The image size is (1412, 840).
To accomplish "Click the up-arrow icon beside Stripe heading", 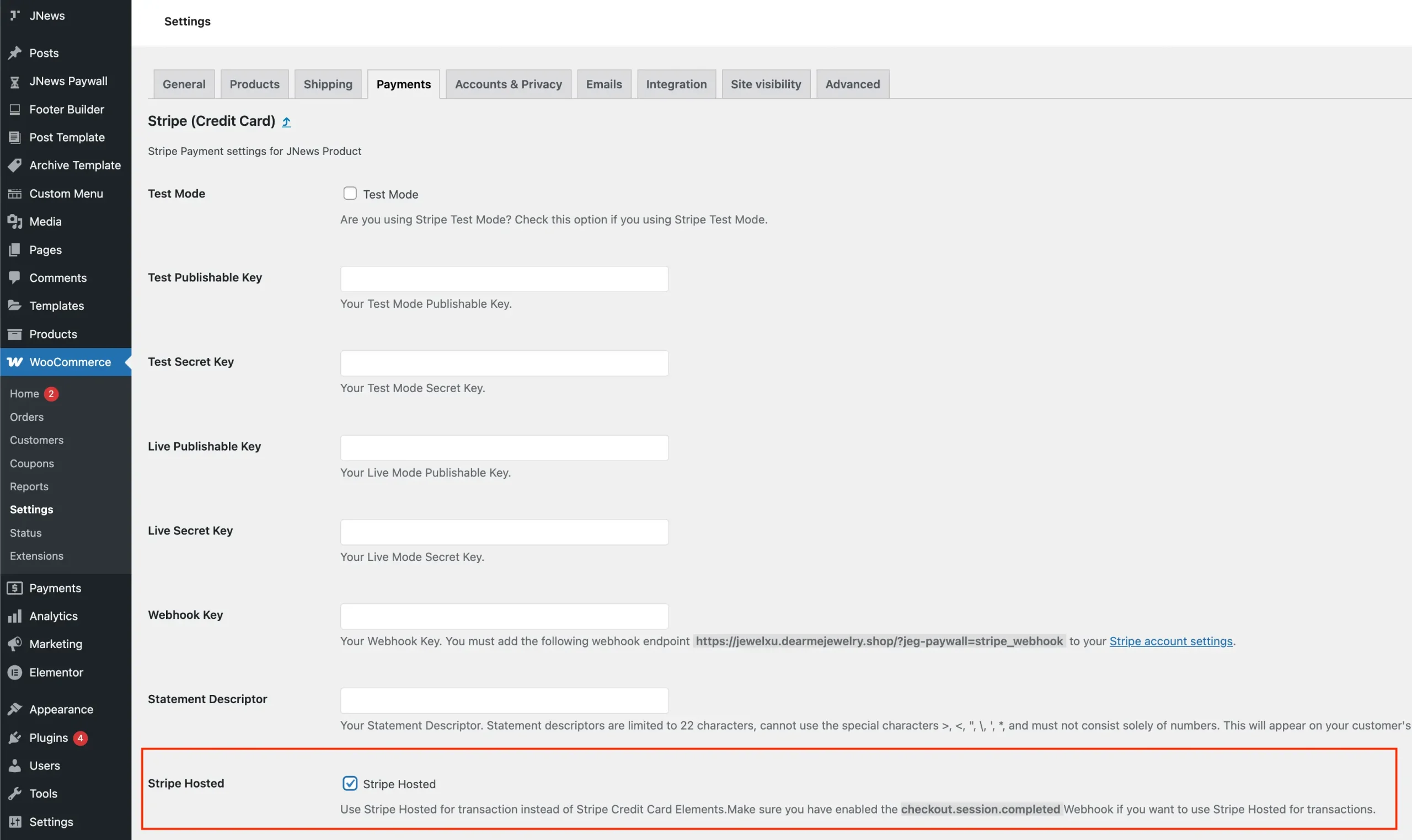I will point(286,122).
